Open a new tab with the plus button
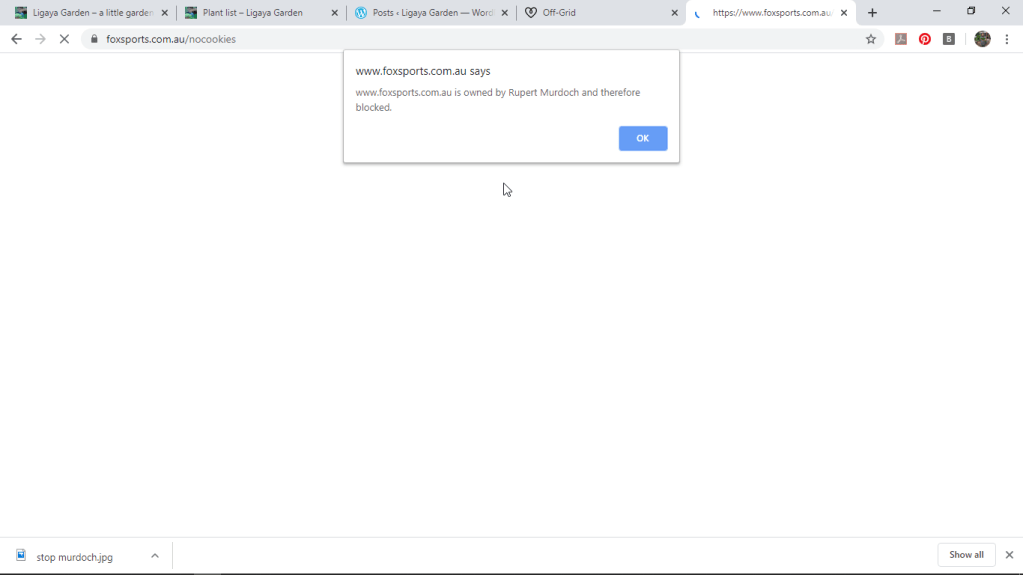The image size is (1023, 575). pos(872,13)
